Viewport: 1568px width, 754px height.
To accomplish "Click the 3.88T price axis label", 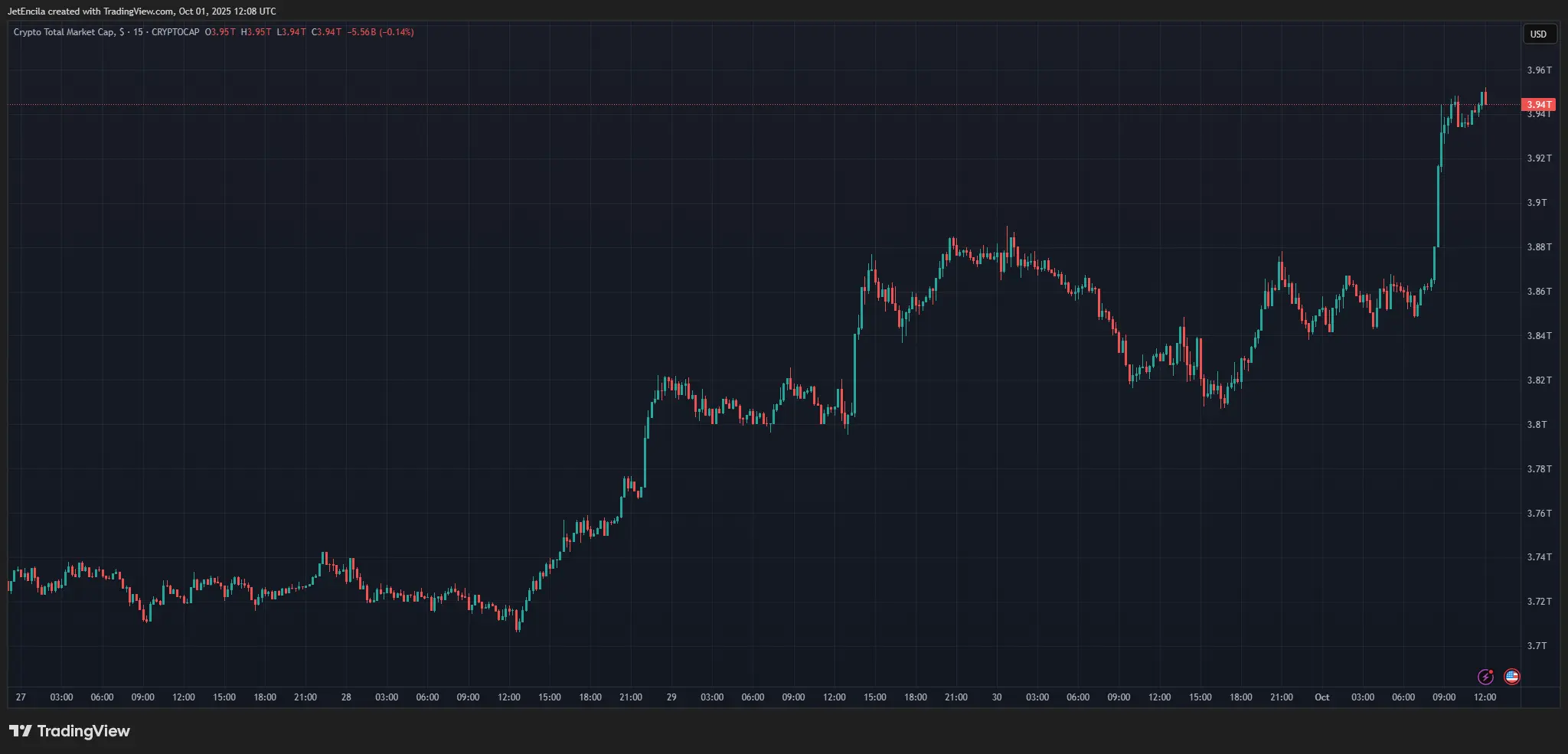I will pos(1539,247).
